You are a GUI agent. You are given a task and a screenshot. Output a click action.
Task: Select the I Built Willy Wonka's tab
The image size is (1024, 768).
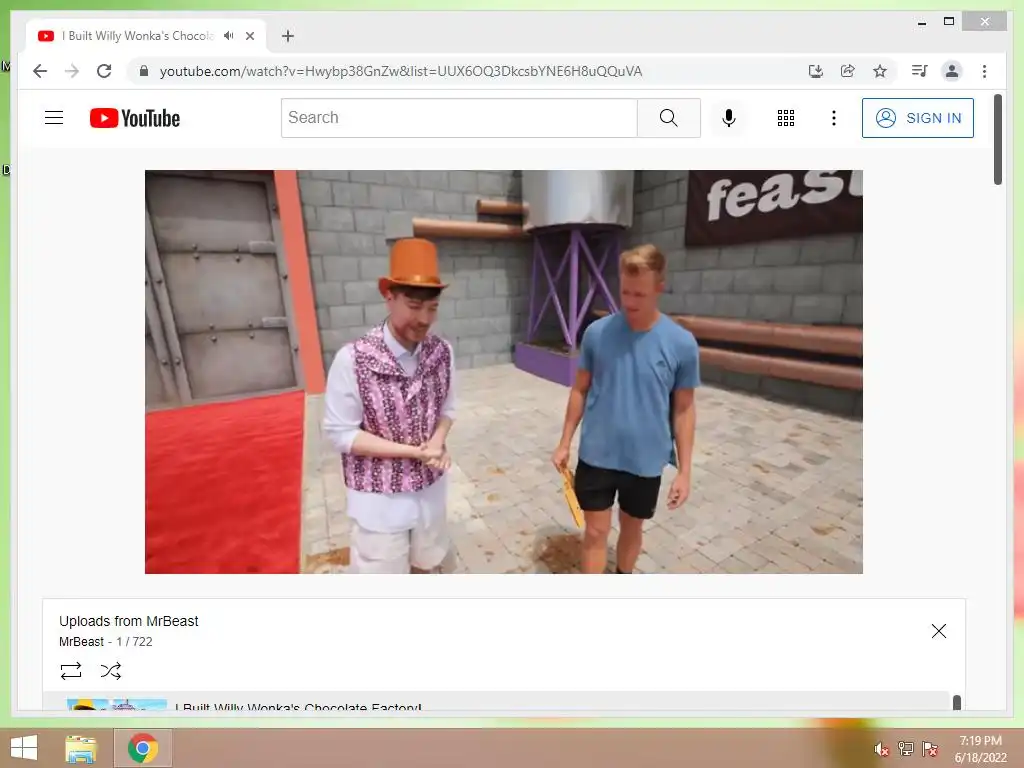click(x=146, y=36)
